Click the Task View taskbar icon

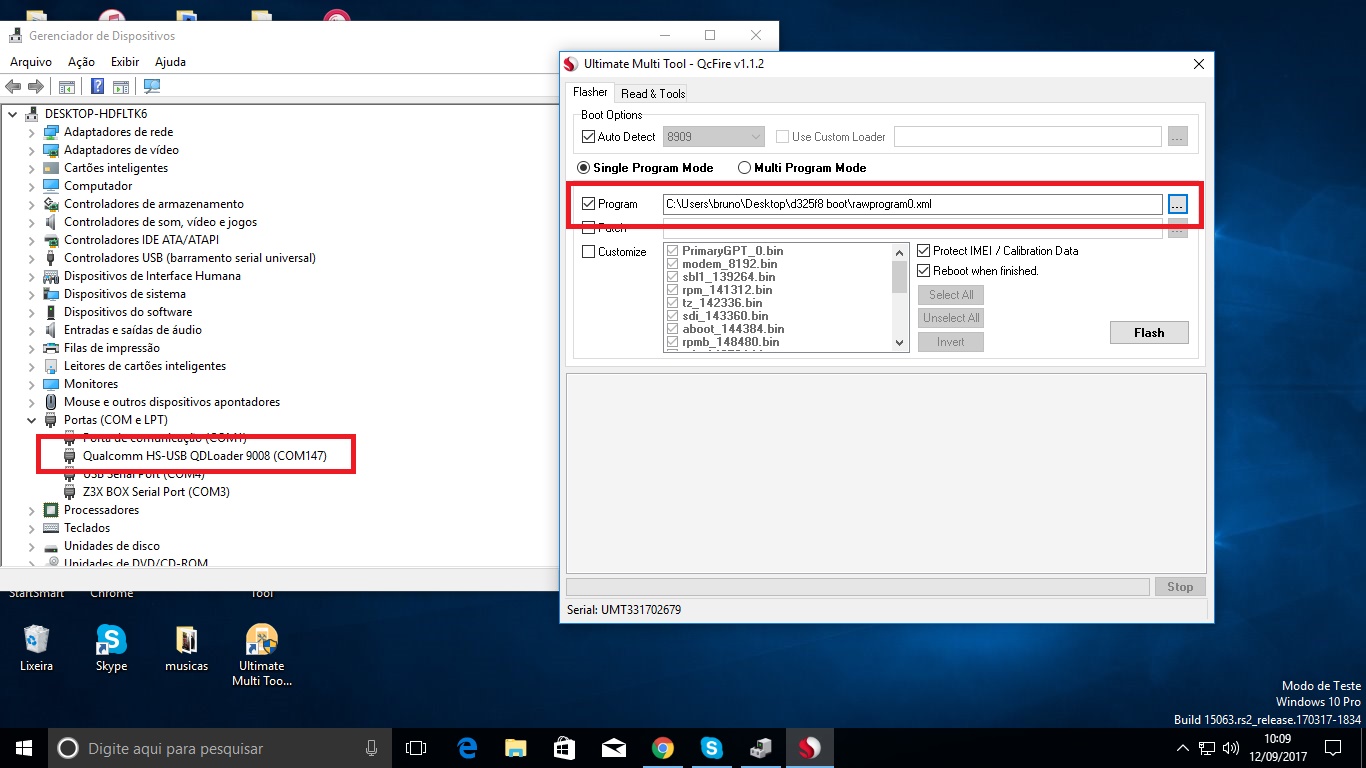pyautogui.click(x=416, y=747)
